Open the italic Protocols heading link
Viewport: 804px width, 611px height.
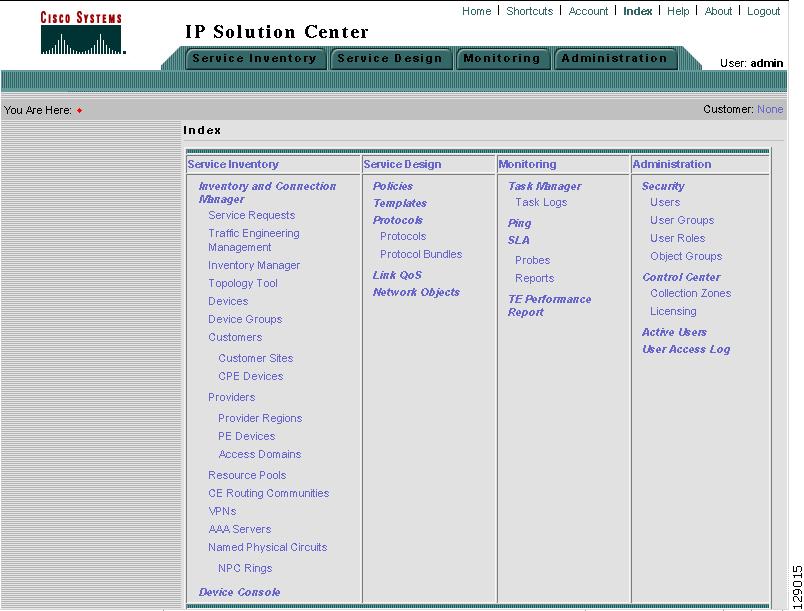(x=398, y=220)
